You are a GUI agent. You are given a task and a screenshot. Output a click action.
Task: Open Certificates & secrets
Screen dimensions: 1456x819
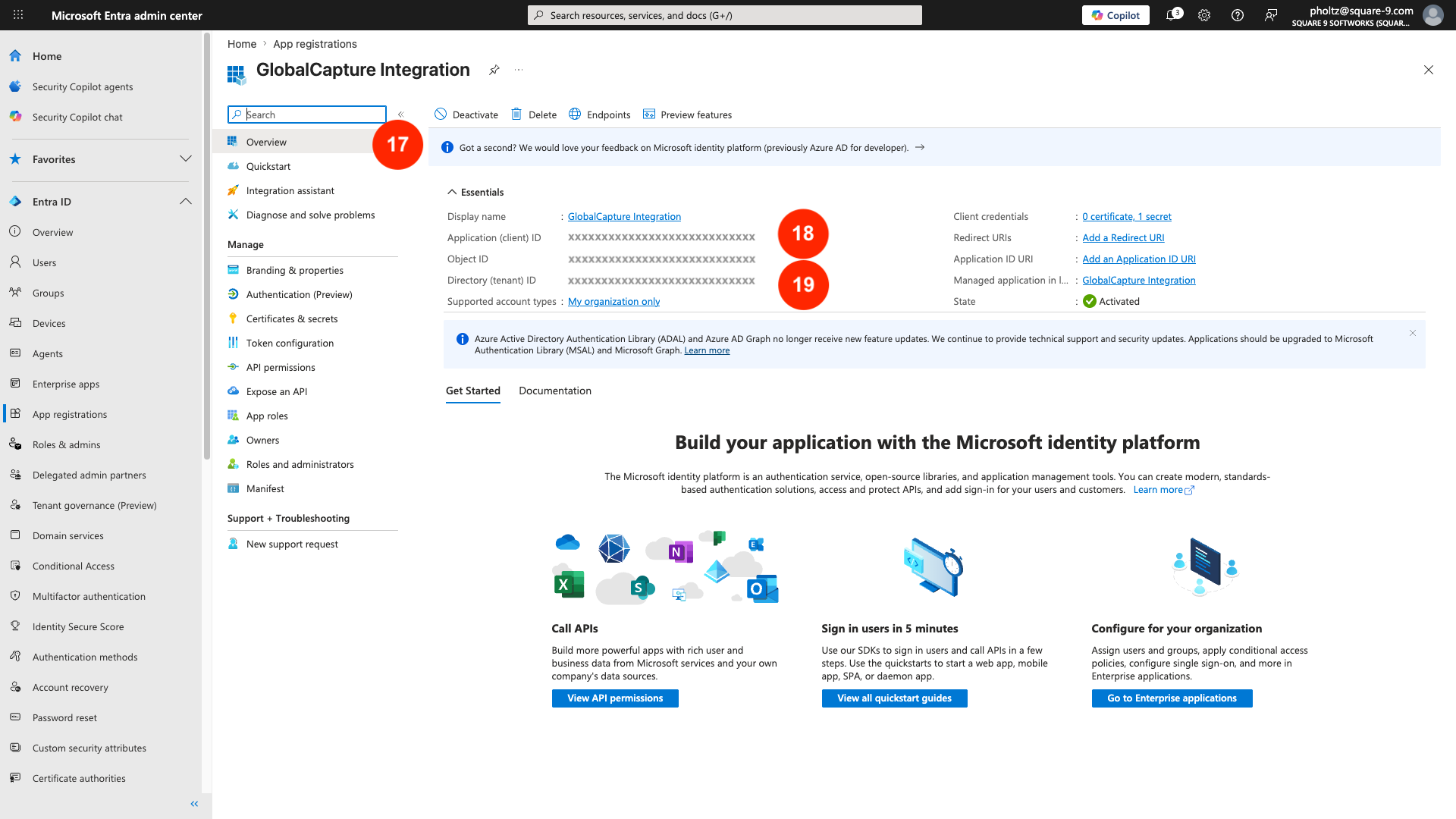pos(292,318)
